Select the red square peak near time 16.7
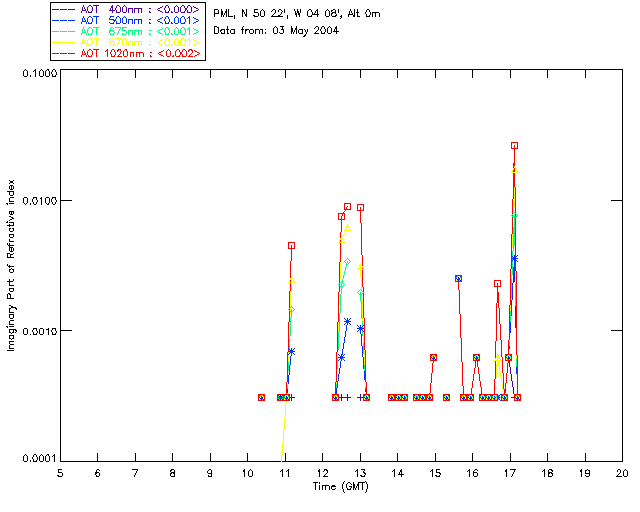 497,283
